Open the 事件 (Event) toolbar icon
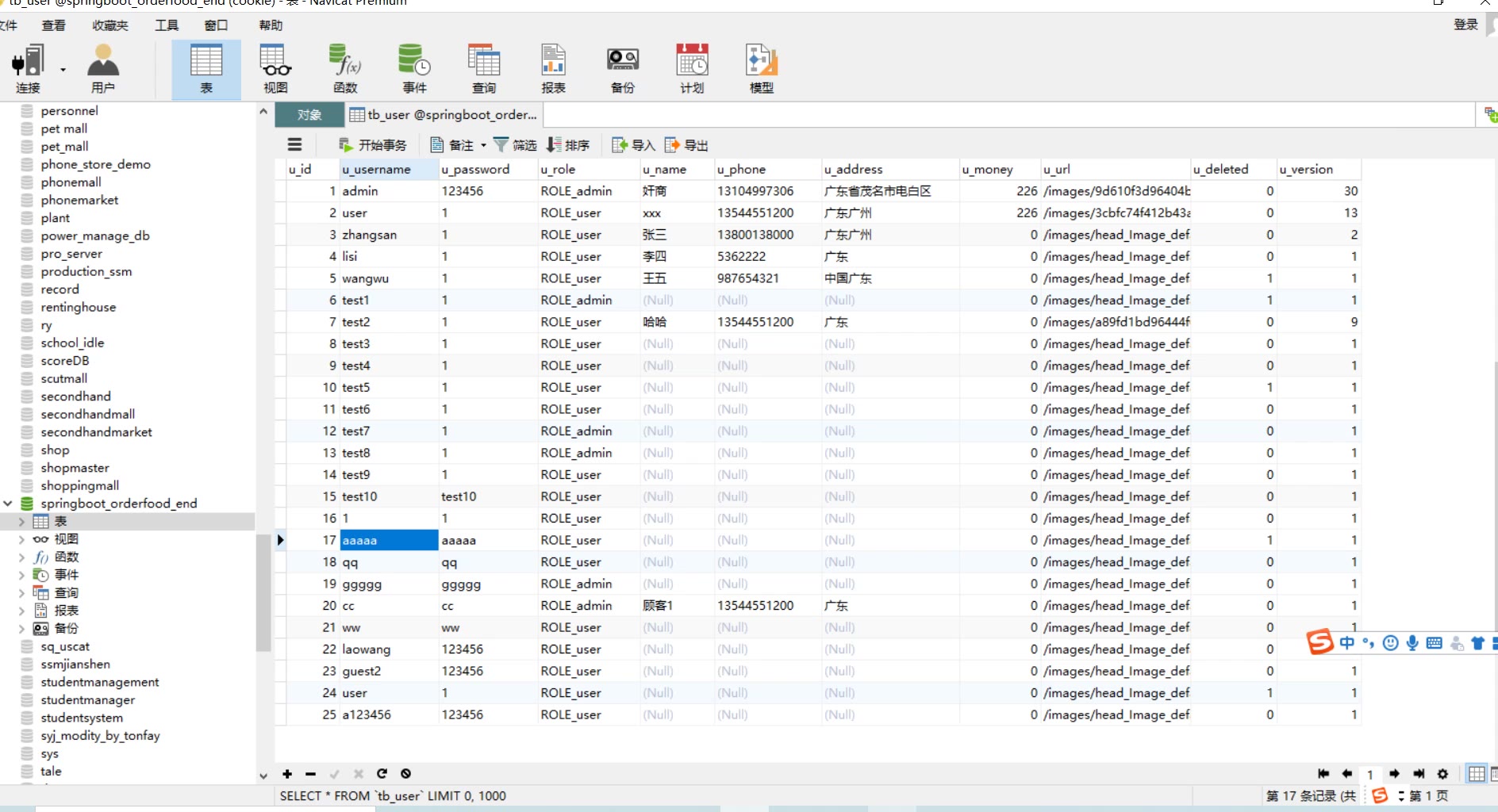Screen dimensions: 1498x812 tap(414, 69)
